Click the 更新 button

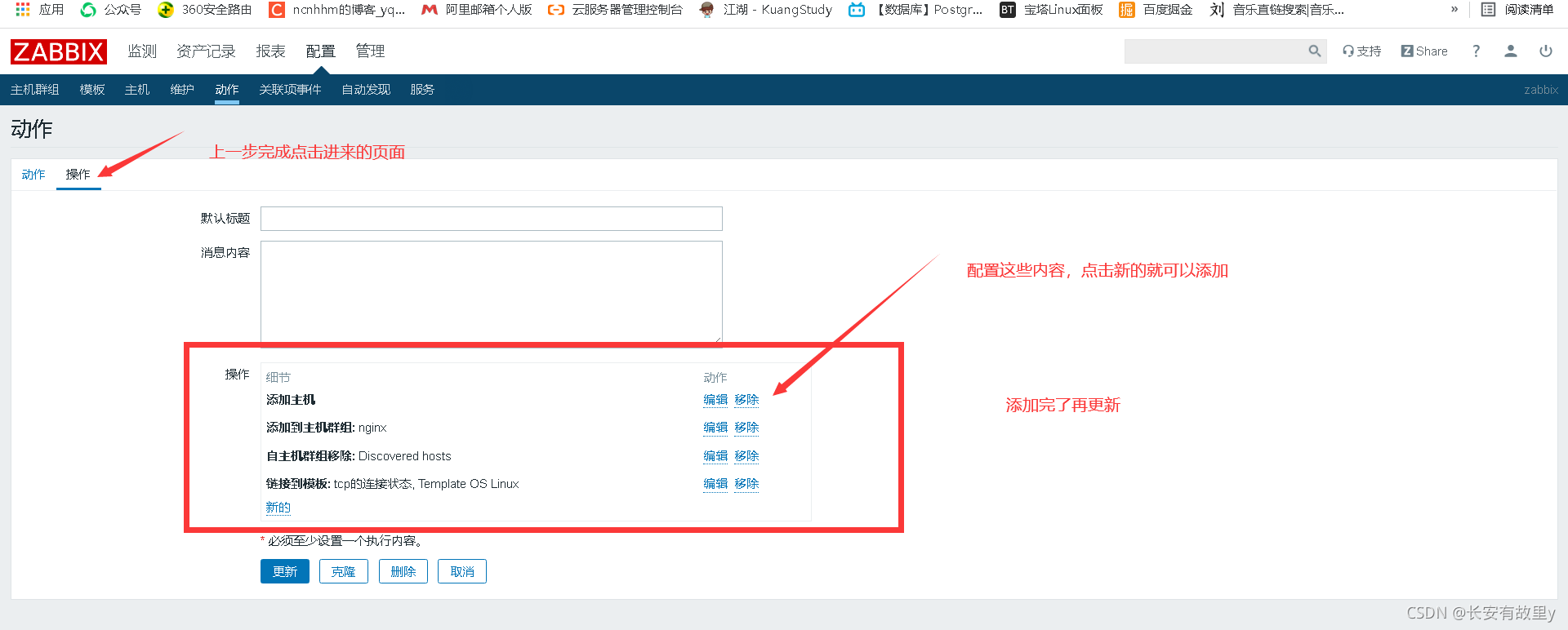[x=285, y=571]
